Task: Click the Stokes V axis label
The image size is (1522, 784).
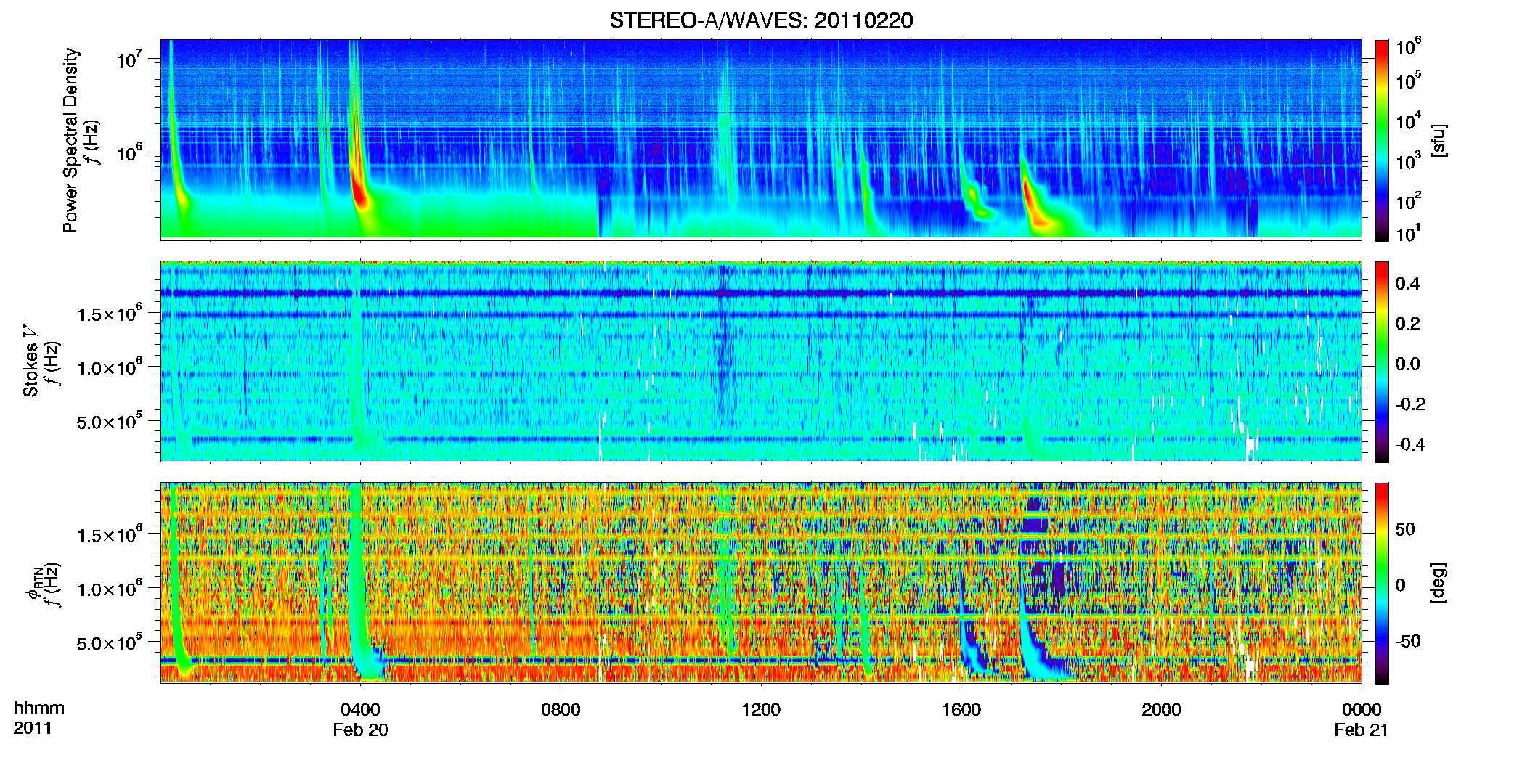Action: tap(30, 363)
